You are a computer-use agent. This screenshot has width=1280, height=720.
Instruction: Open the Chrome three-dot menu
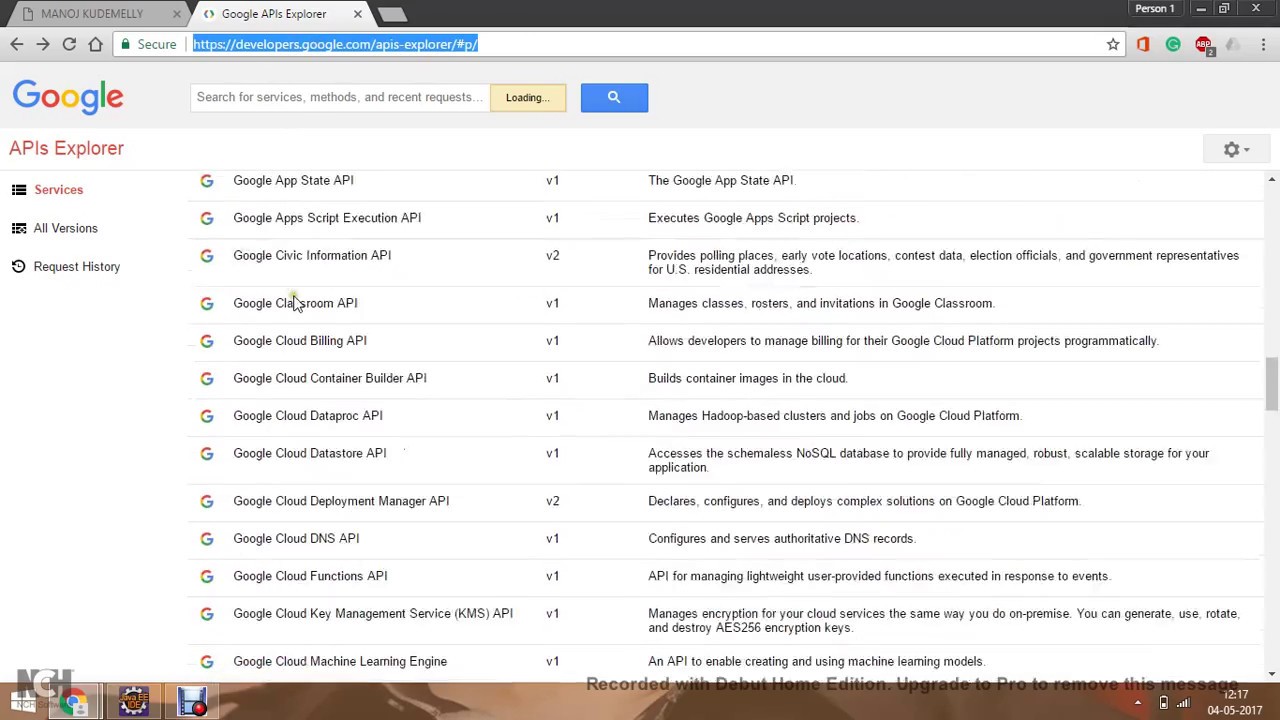pyautogui.click(x=1264, y=44)
